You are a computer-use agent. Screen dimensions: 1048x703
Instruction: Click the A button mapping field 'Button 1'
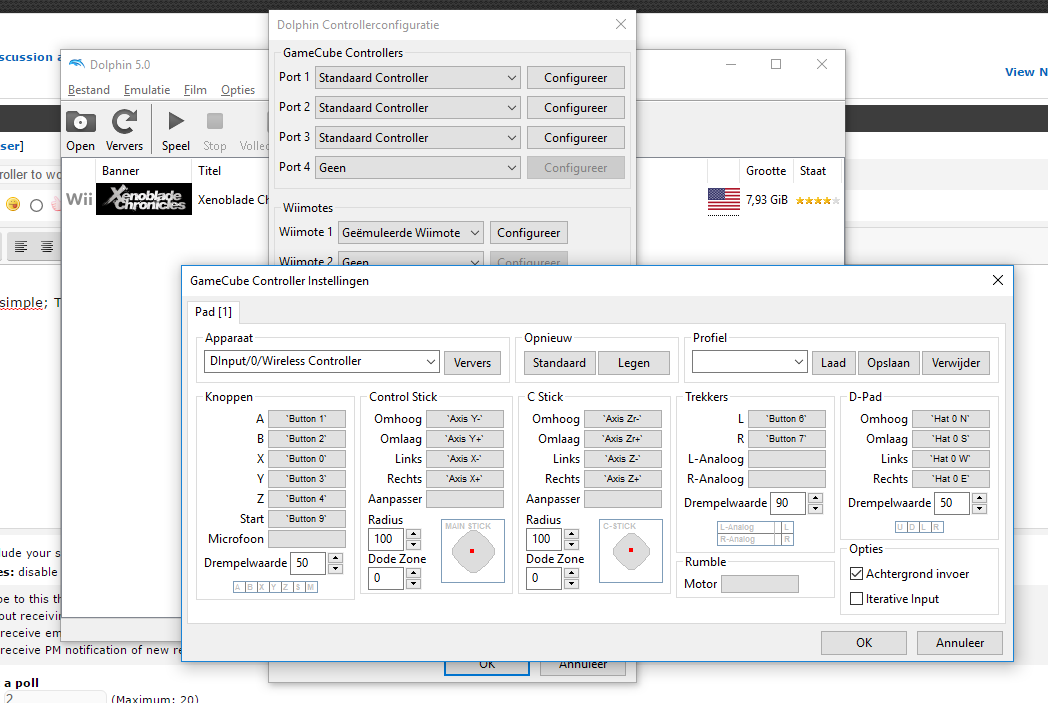pyautogui.click(x=306, y=419)
